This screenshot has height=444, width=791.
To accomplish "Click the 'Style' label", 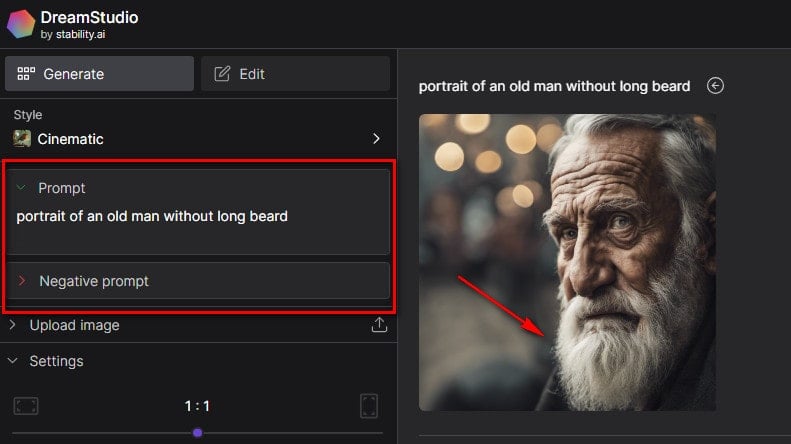I will click(x=28, y=115).
